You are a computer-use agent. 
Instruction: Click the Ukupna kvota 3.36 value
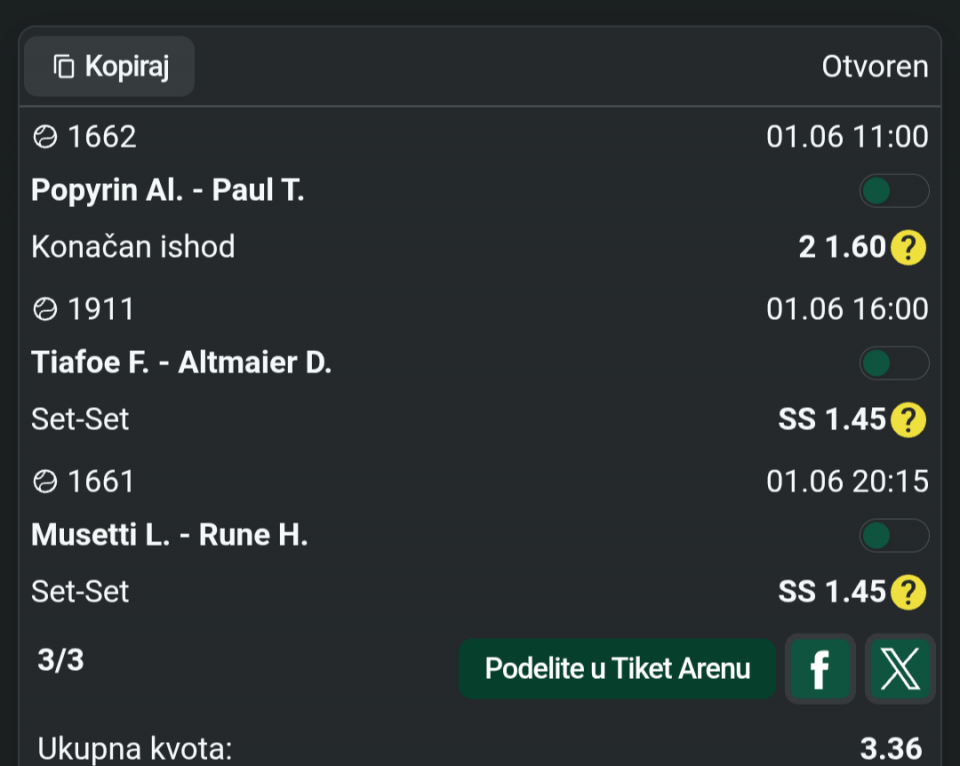point(891,748)
